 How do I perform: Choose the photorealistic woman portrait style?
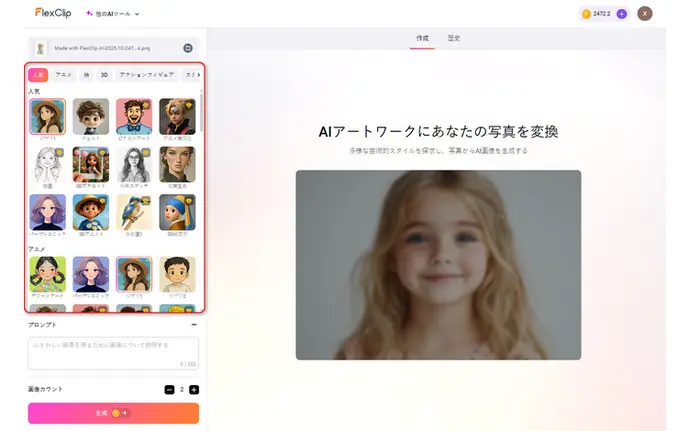[x=177, y=164]
